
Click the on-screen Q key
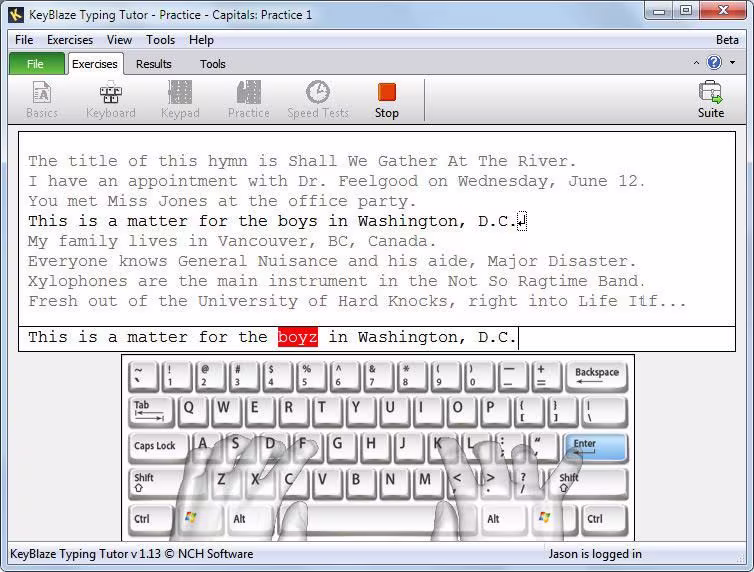coord(192,411)
